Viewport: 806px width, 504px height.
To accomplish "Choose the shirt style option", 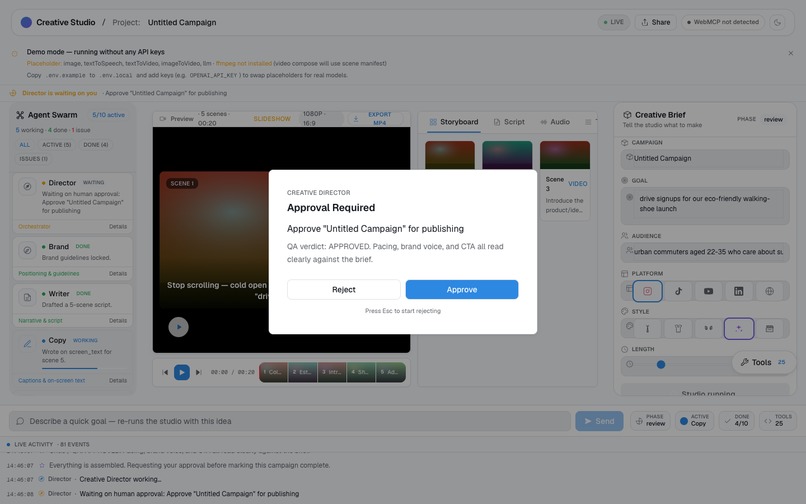I will point(678,329).
